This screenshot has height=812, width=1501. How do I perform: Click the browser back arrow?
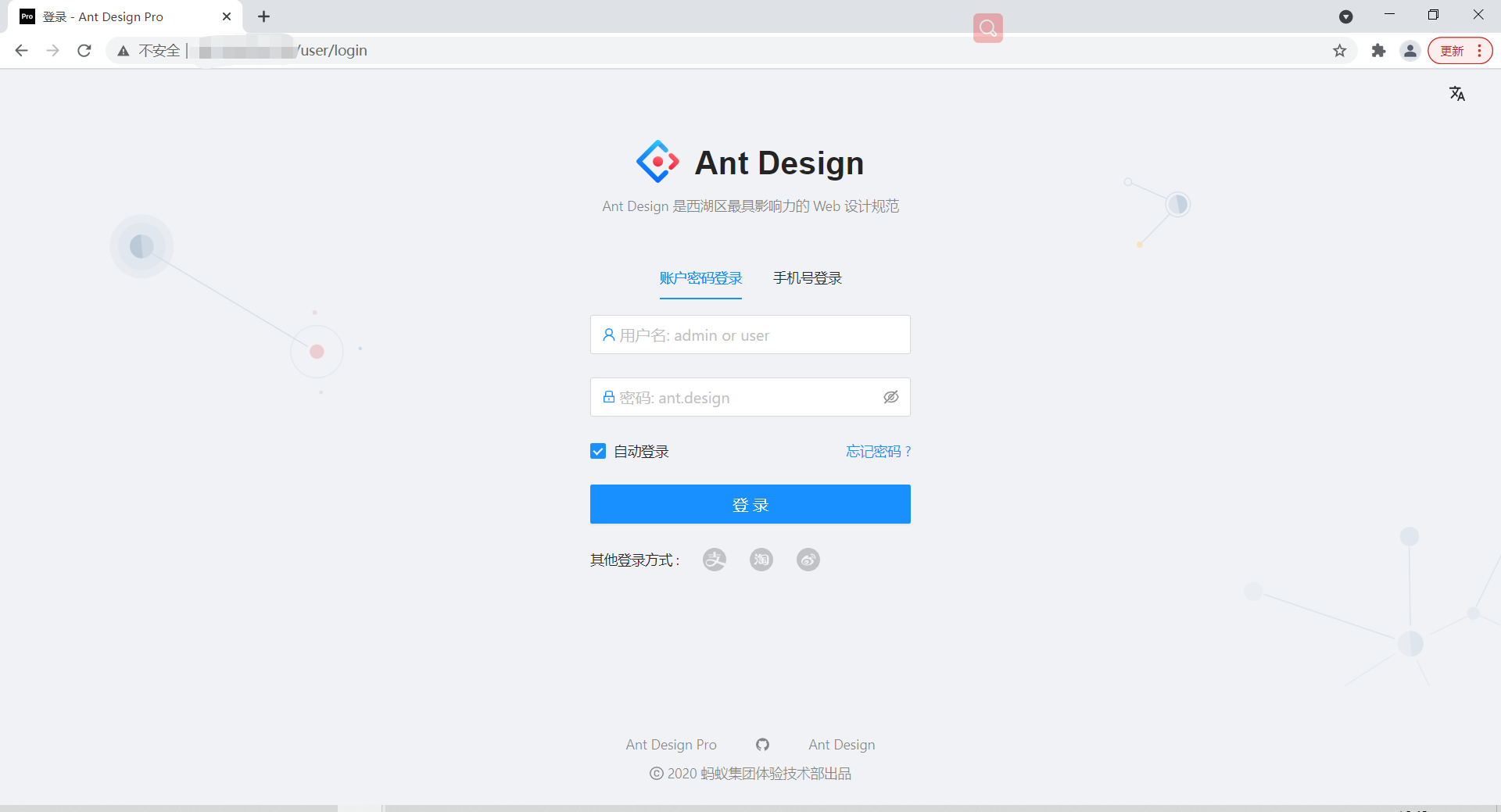point(22,51)
